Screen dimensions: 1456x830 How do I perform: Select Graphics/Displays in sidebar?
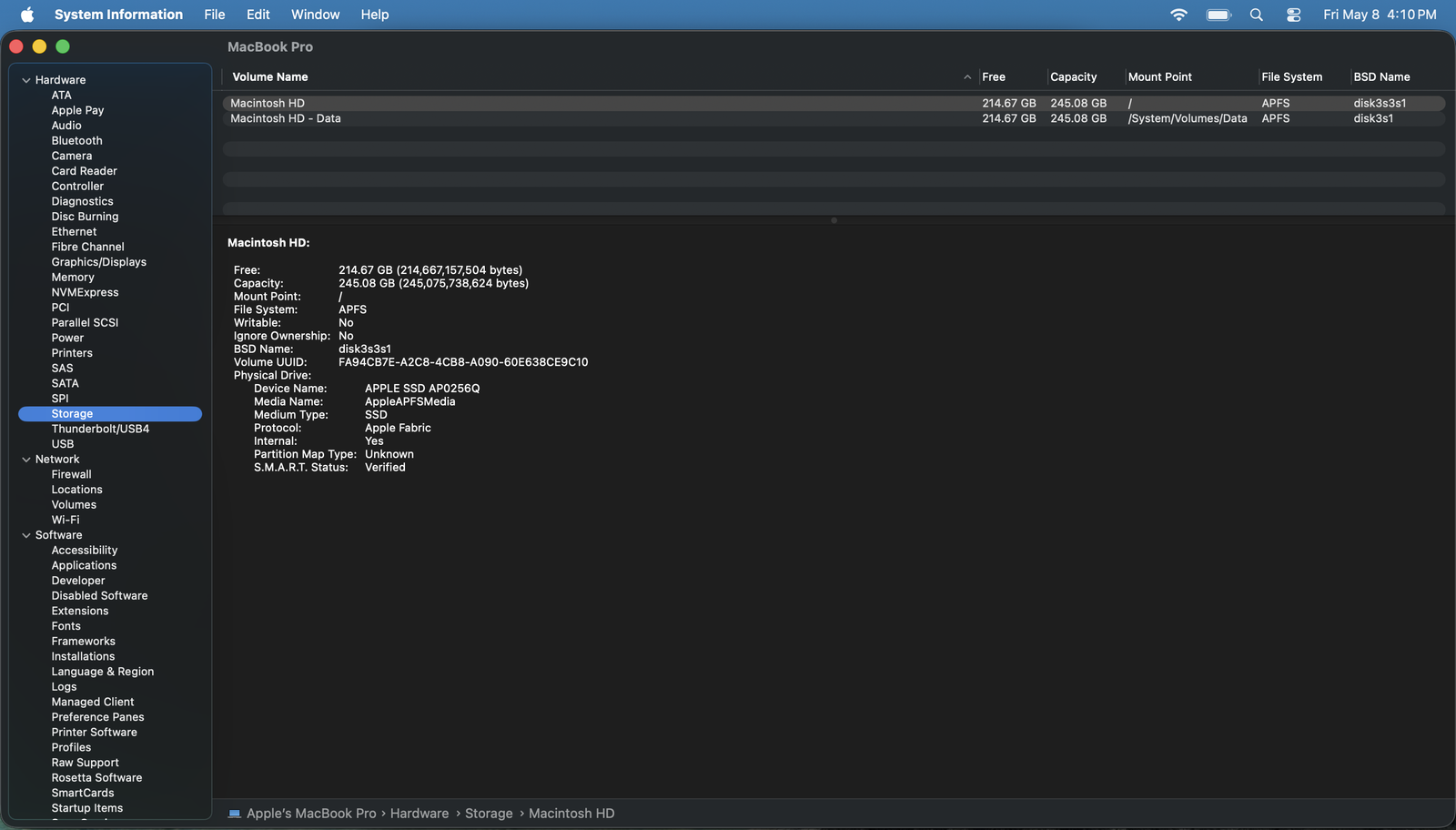click(x=98, y=262)
